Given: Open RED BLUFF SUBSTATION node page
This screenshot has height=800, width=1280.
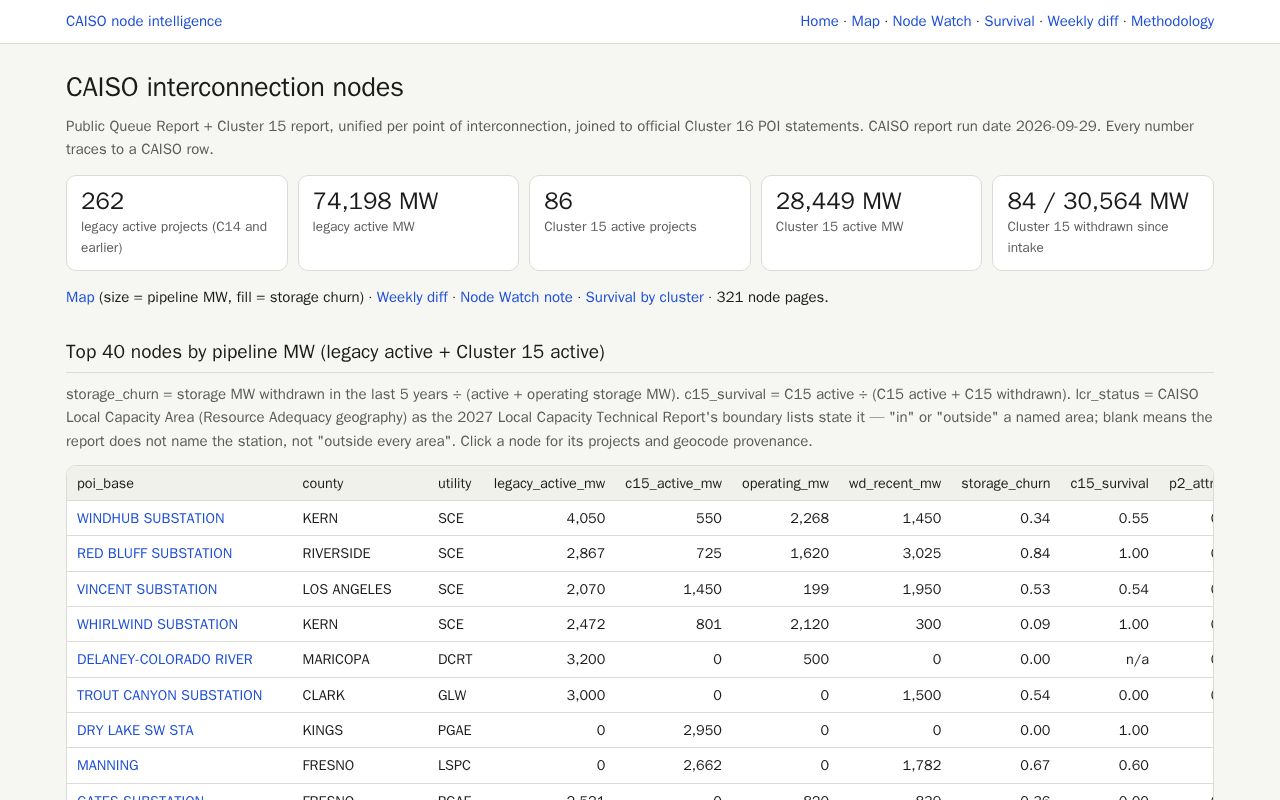Looking at the screenshot, I should [x=154, y=553].
